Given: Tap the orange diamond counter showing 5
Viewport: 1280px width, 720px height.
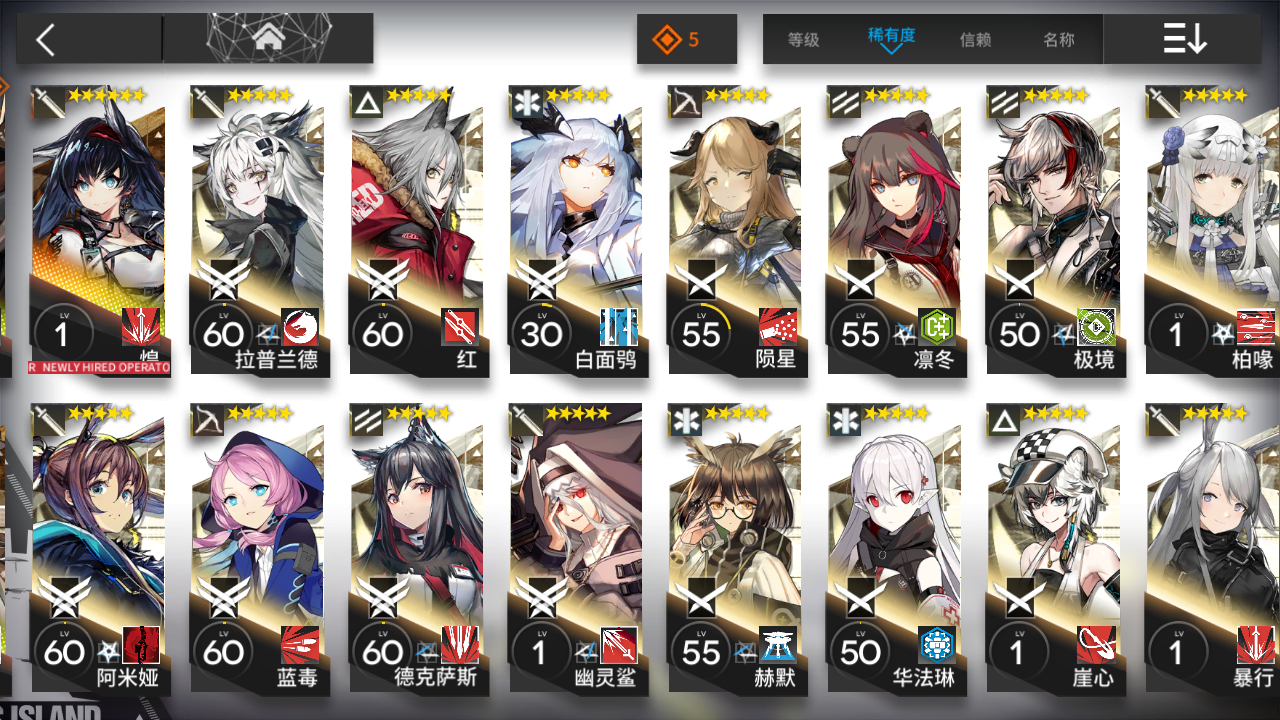Looking at the screenshot, I should pyautogui.click(x=687, y=40).
